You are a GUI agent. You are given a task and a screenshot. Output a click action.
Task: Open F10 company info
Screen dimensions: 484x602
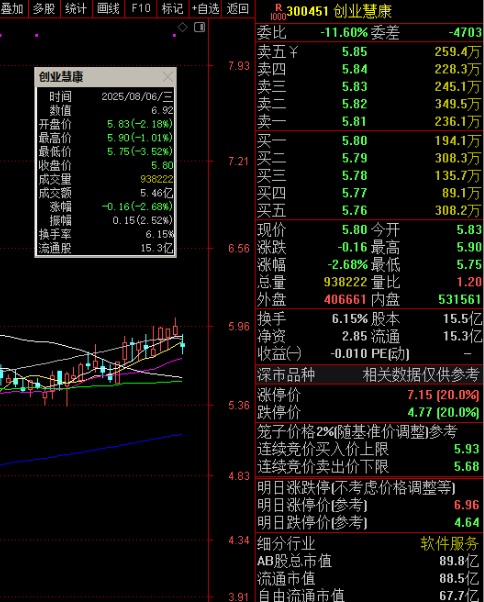pyautogui.click(x=140, y=8)
